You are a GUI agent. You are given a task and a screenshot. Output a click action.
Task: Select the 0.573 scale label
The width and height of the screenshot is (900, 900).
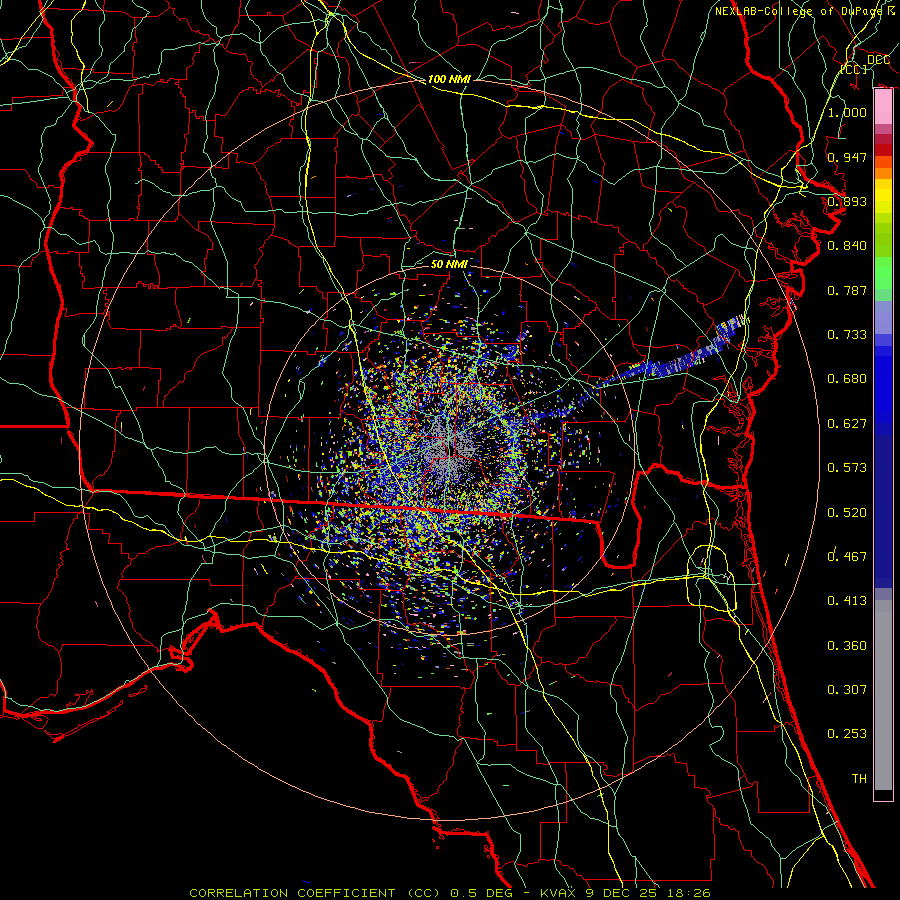coord(847,468)
